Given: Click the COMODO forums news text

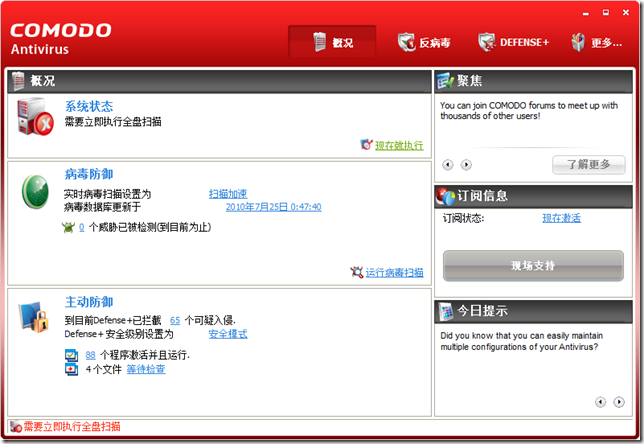Looking at the screenshot, I should 529,110.
